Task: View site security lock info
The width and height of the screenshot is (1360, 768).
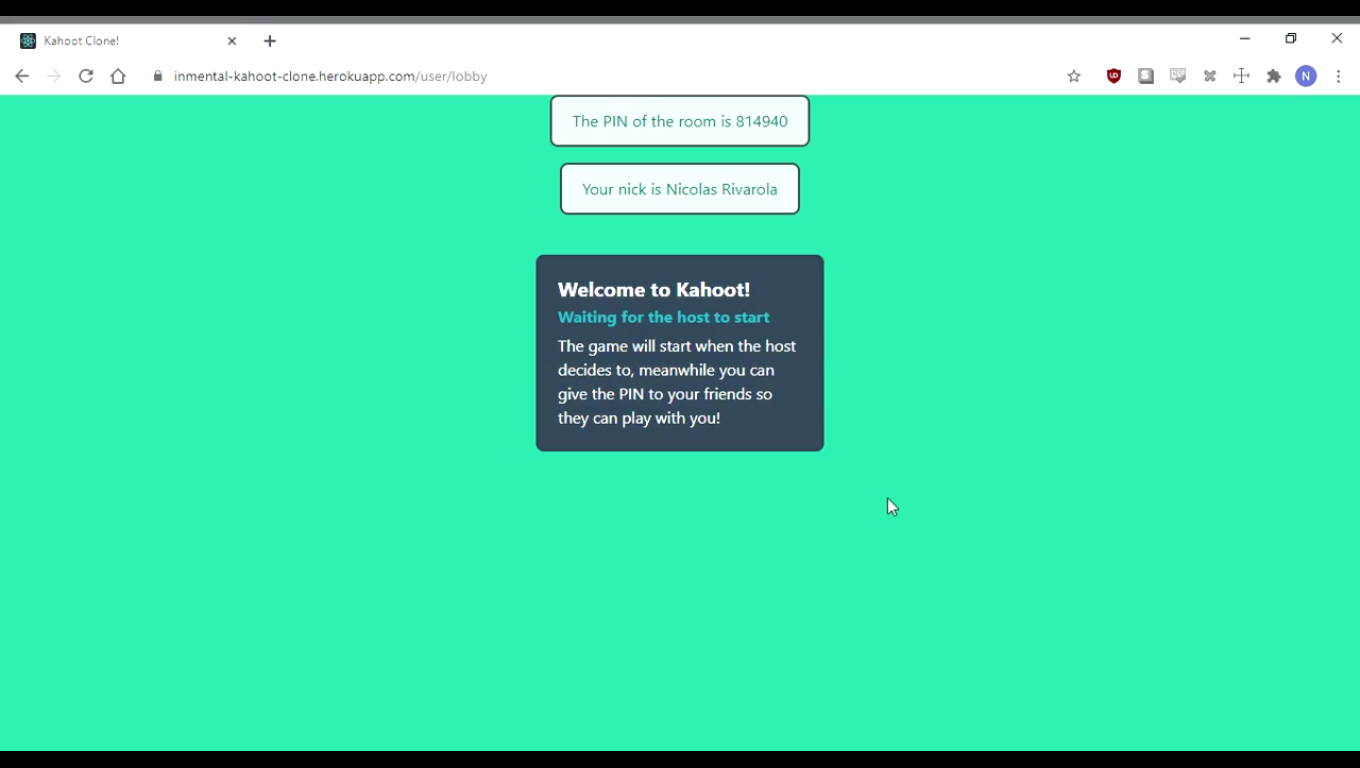Action: [158, 76]
